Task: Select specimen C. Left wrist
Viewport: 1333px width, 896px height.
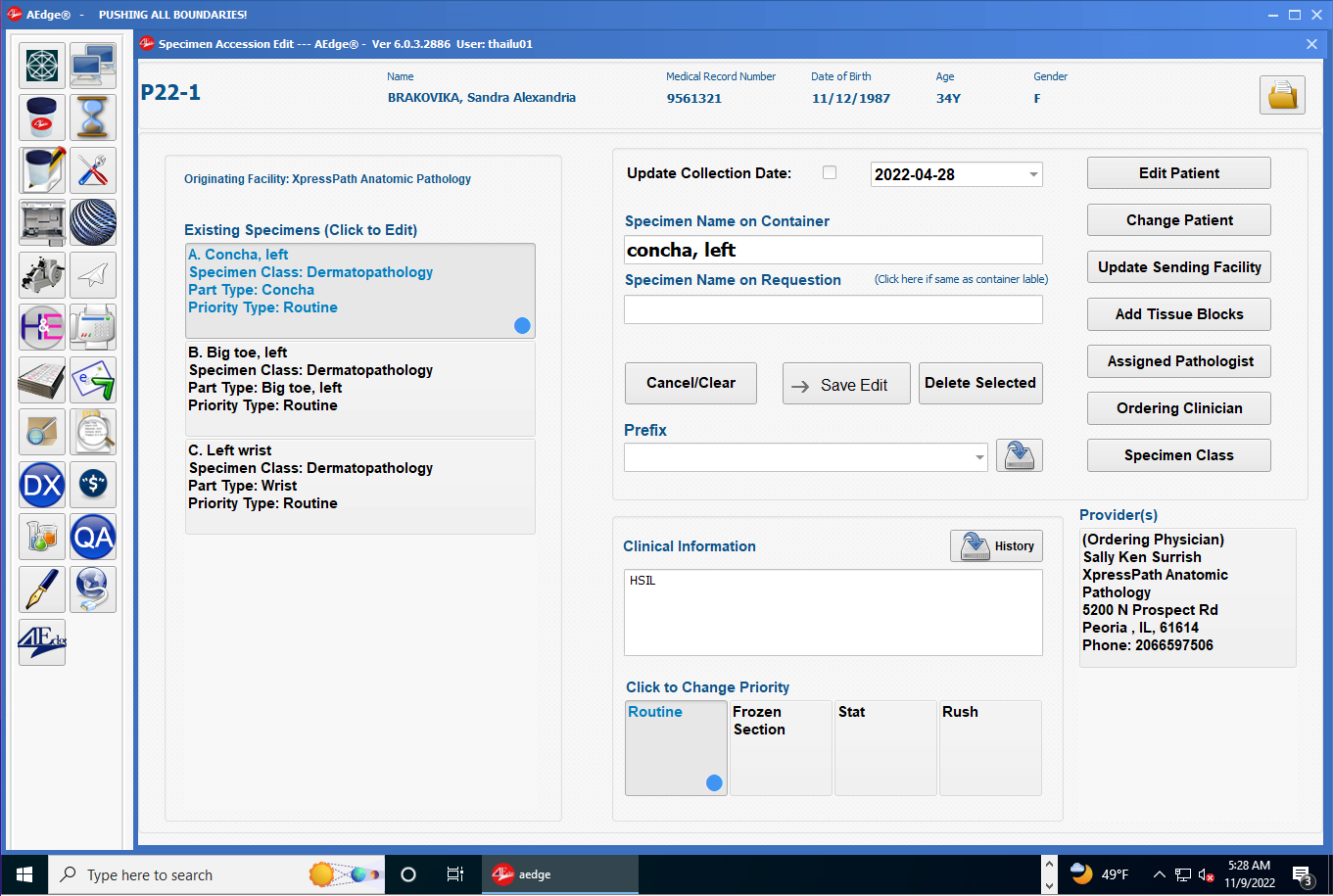Action: (x=360, y=487)
